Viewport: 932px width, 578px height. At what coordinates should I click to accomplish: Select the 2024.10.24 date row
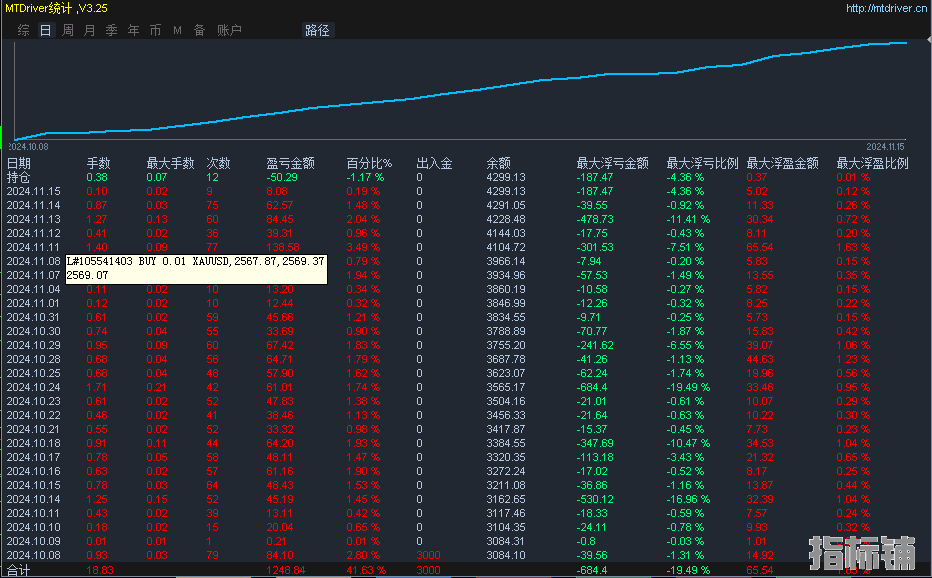[33, 387]
